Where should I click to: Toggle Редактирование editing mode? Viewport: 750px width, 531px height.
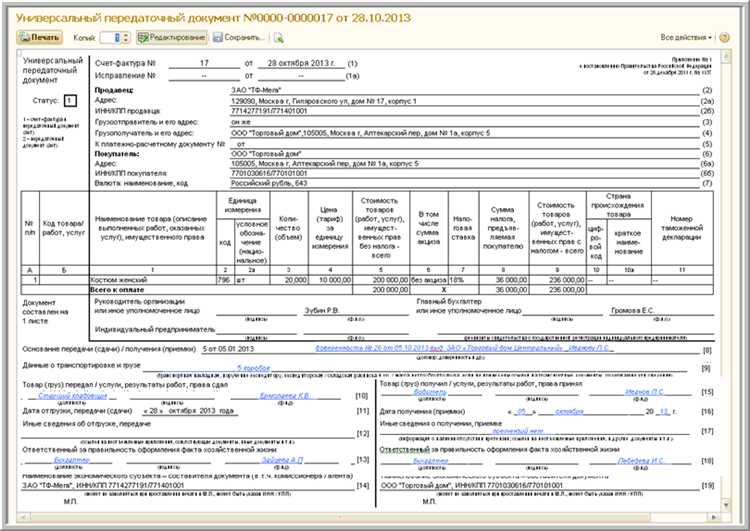171,37
